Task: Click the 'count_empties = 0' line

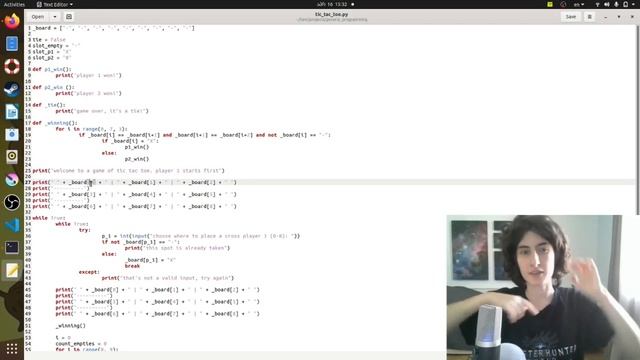Action: click(x=81, y=344)
